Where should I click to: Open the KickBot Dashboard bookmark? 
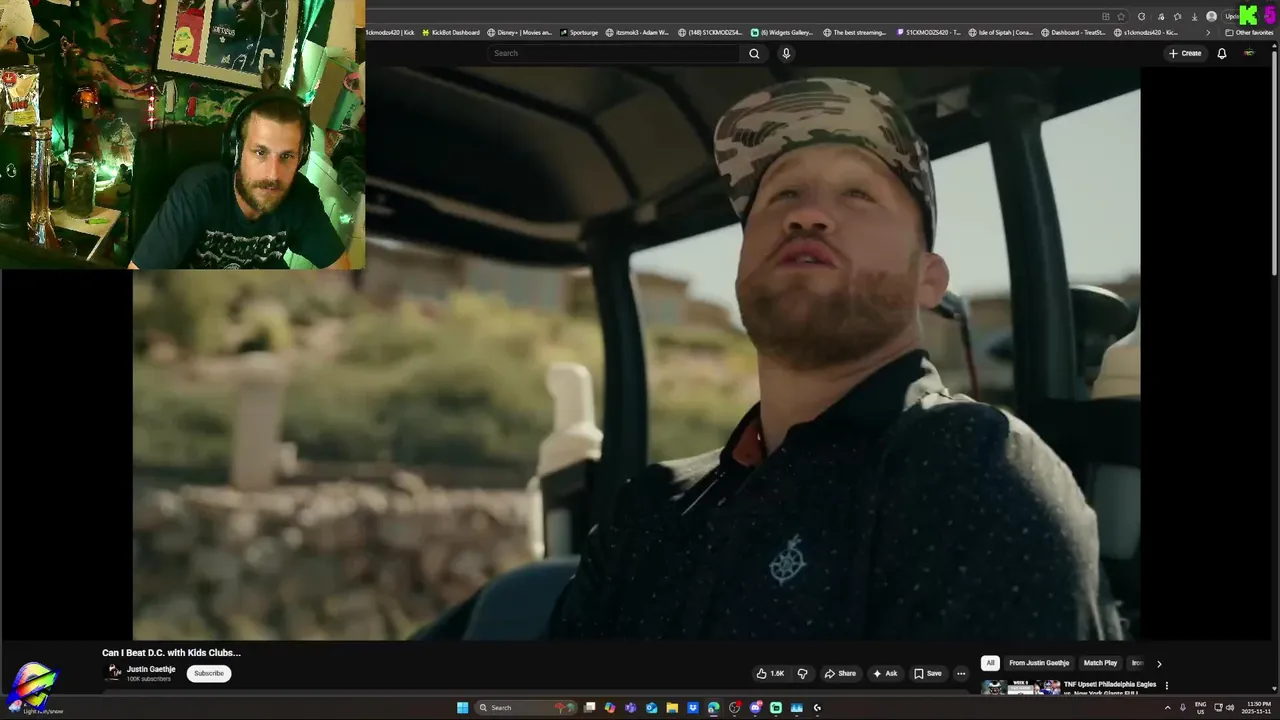[451, 32]
